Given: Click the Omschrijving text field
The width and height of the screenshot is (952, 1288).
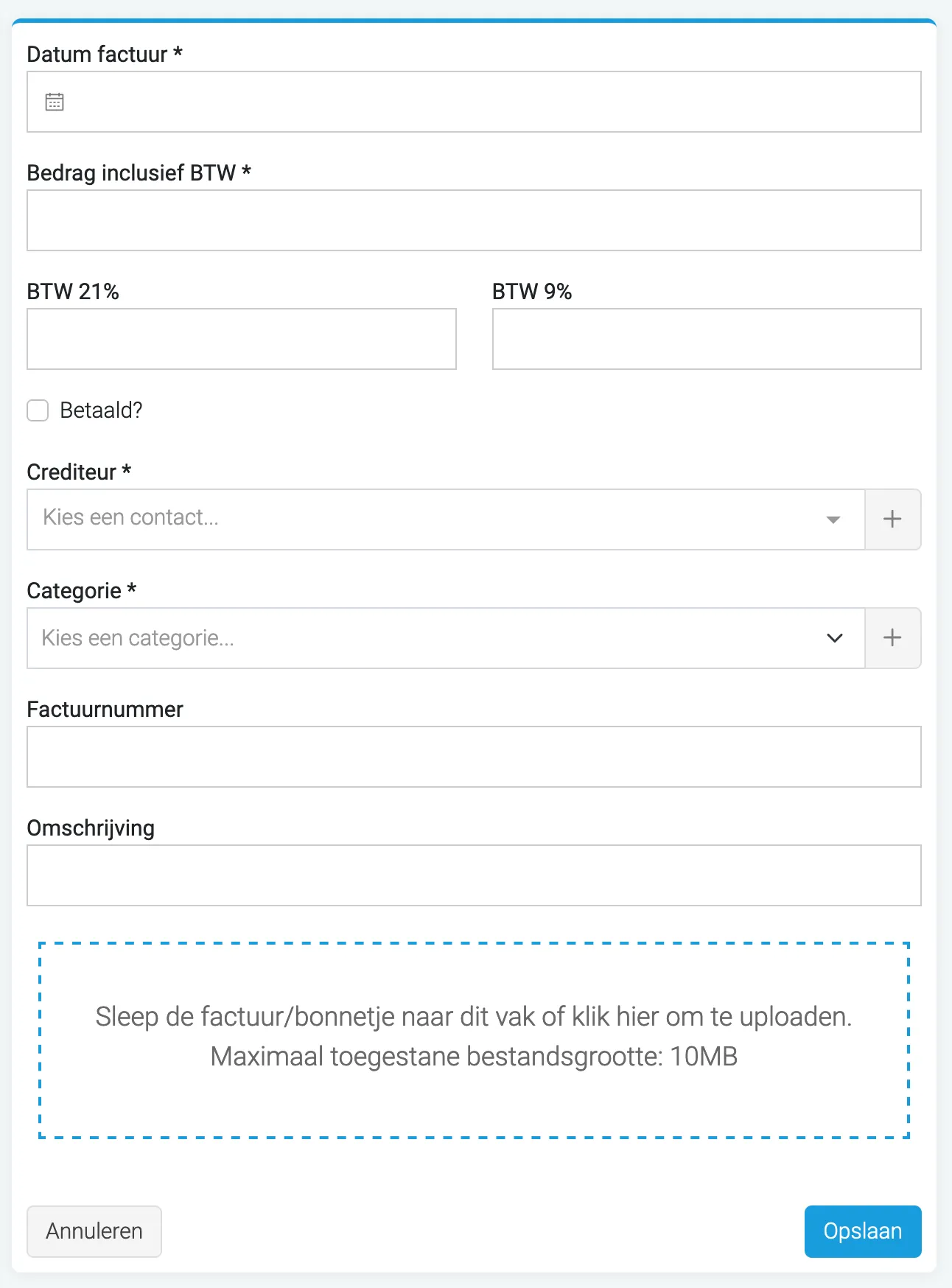Looking at the screenshot, I should pos(474,875).
